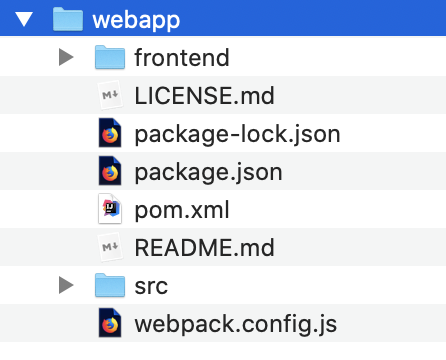Image resolution: width=446 pixels, height=360 pixels.
Task: Click the src folder icon
Action: pos(110,285)
